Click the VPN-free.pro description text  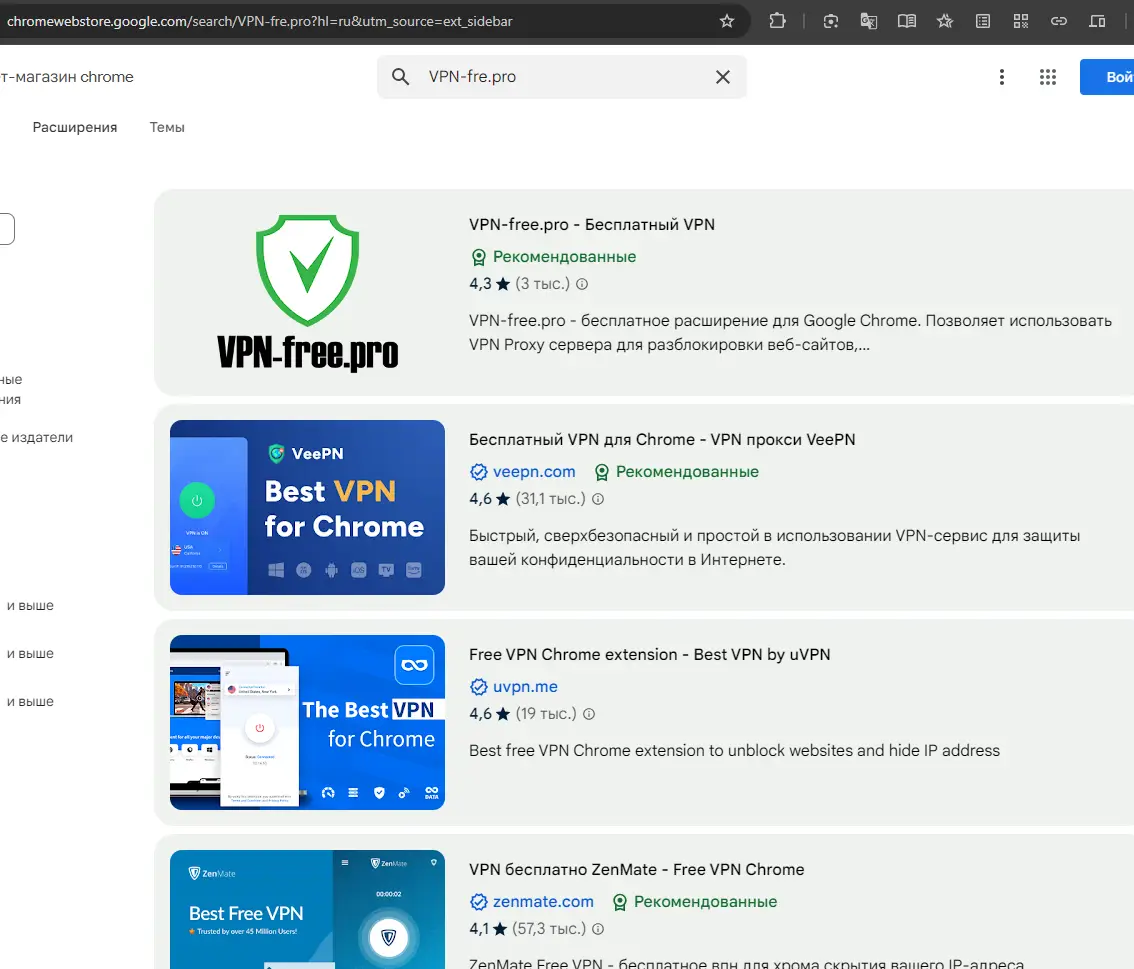coord(790,333)
